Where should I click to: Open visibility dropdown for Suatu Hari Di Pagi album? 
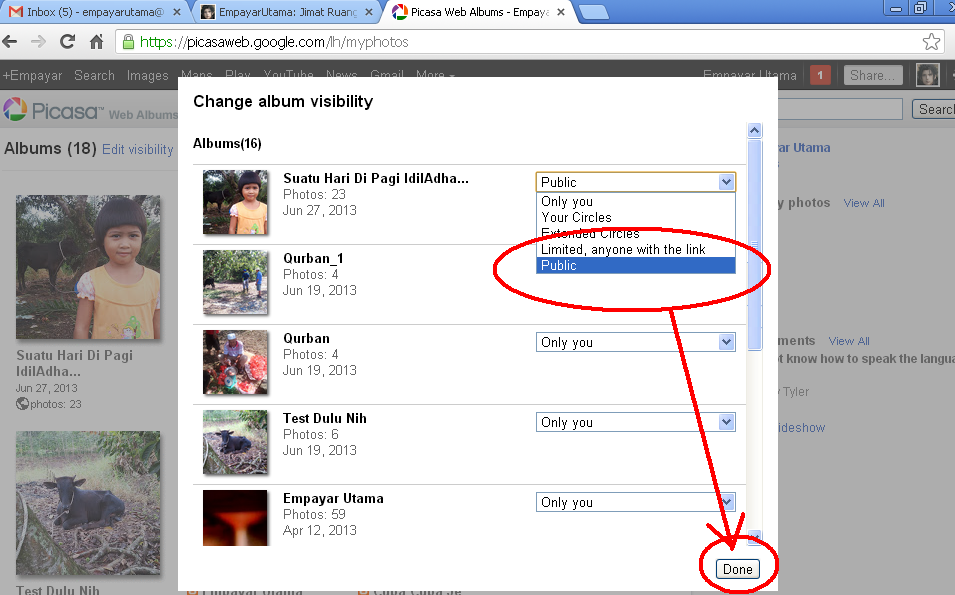636,182
